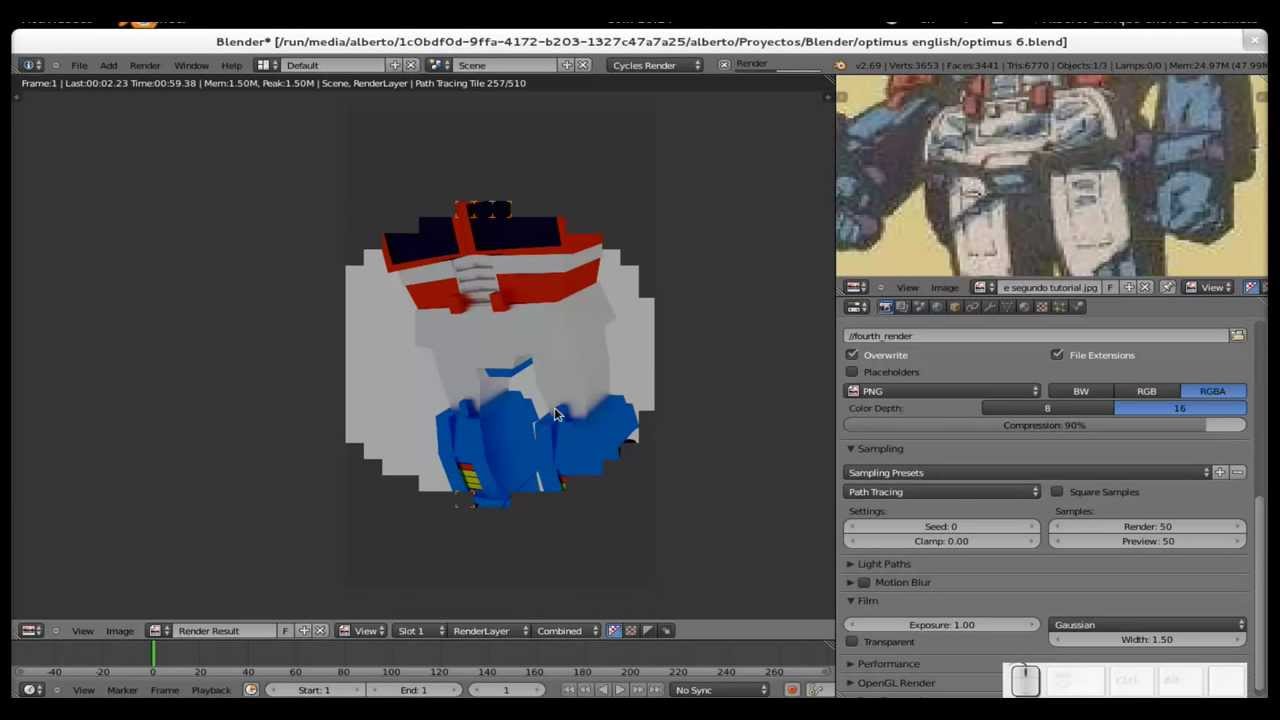
Task: Enable the Motion Blur checkbox
Action: coord(864,582)
